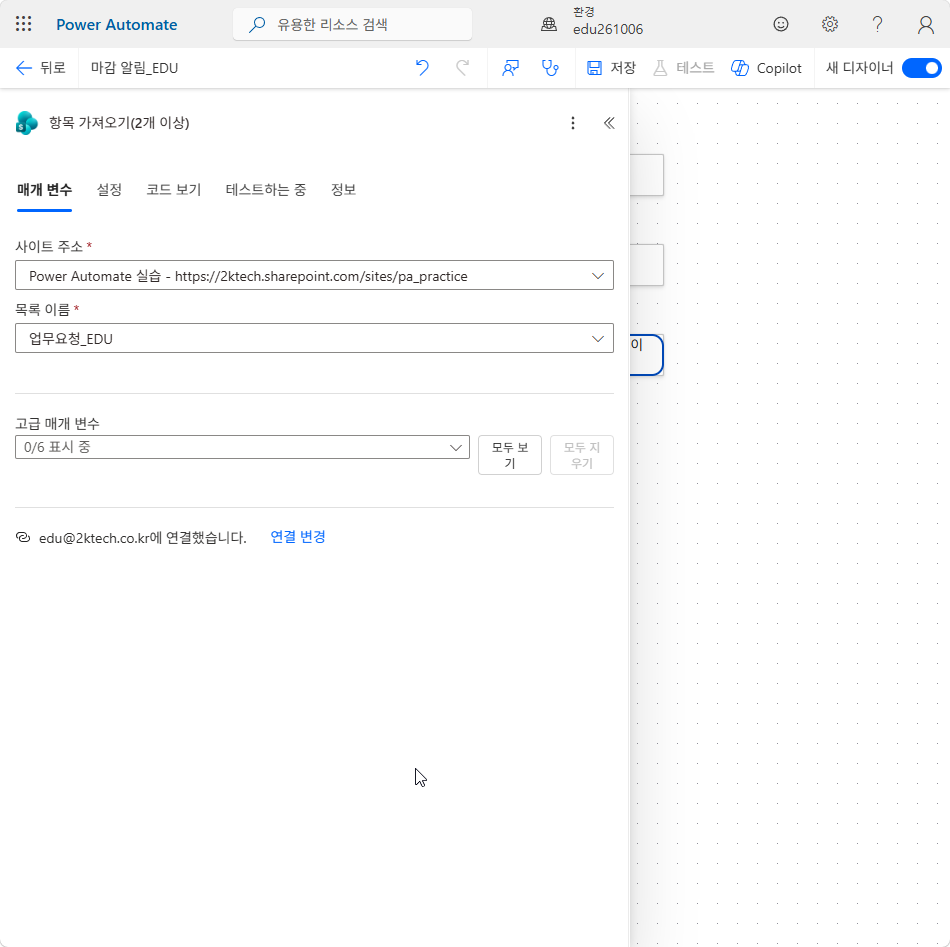Click the SharePoint action icon
Viewport: 950px width, 947px height.
click(x=27, y=123)
